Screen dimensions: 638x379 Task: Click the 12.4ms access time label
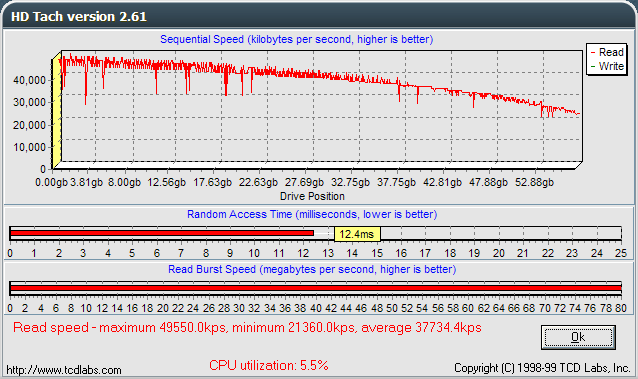click(x=357, y=234)
